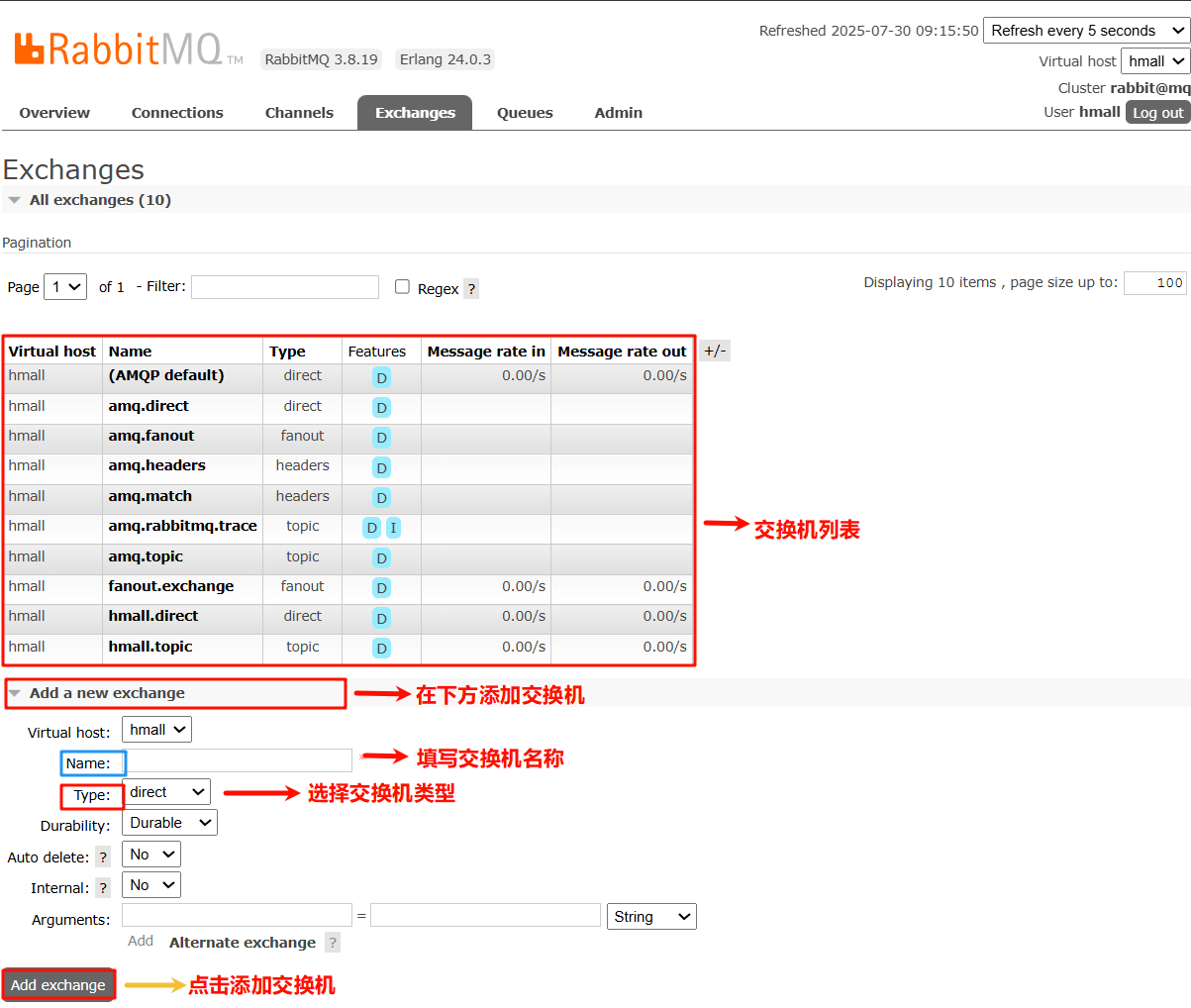The image size is (1191, 1008).
Task: Click the D badge in fanout.exchange row
Action: click(381, 588)
